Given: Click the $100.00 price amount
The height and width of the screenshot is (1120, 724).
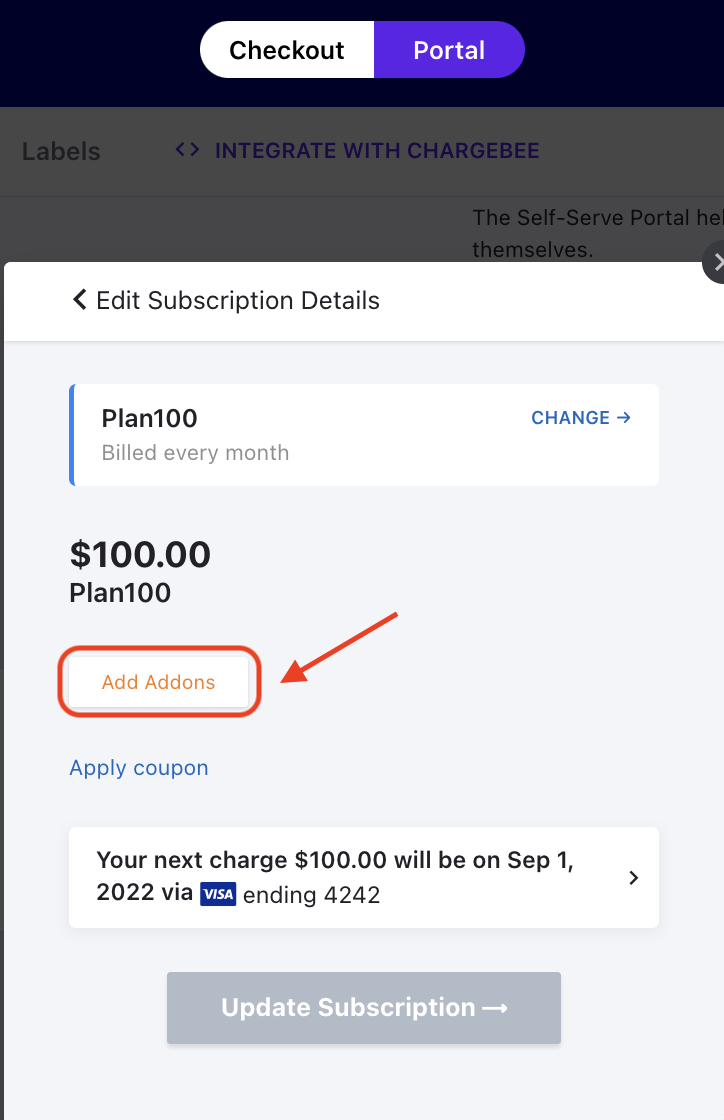Looking at the screenshot, I should (x=140, y=555).
